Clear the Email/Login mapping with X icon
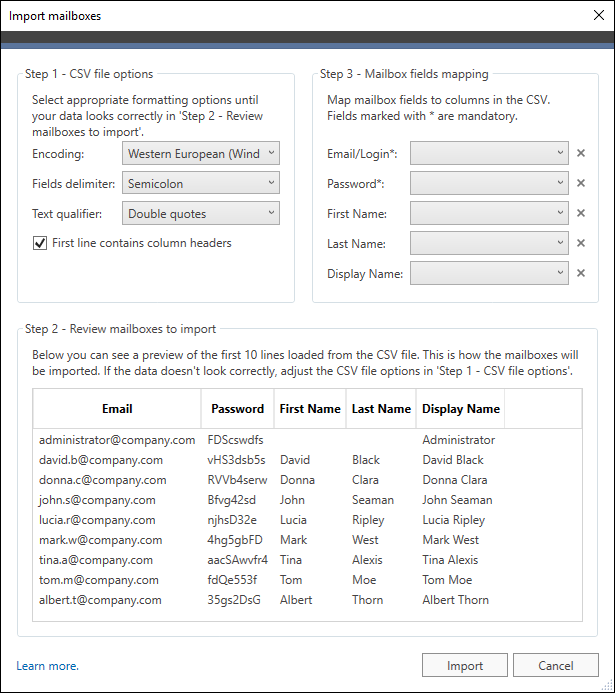 581,153
